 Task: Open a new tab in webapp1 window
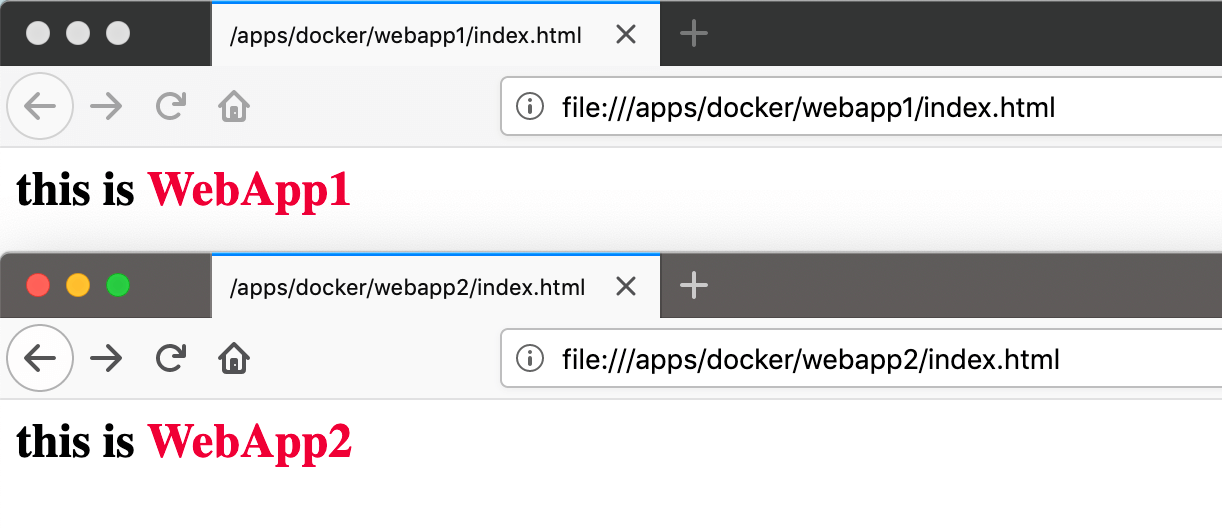694,34
